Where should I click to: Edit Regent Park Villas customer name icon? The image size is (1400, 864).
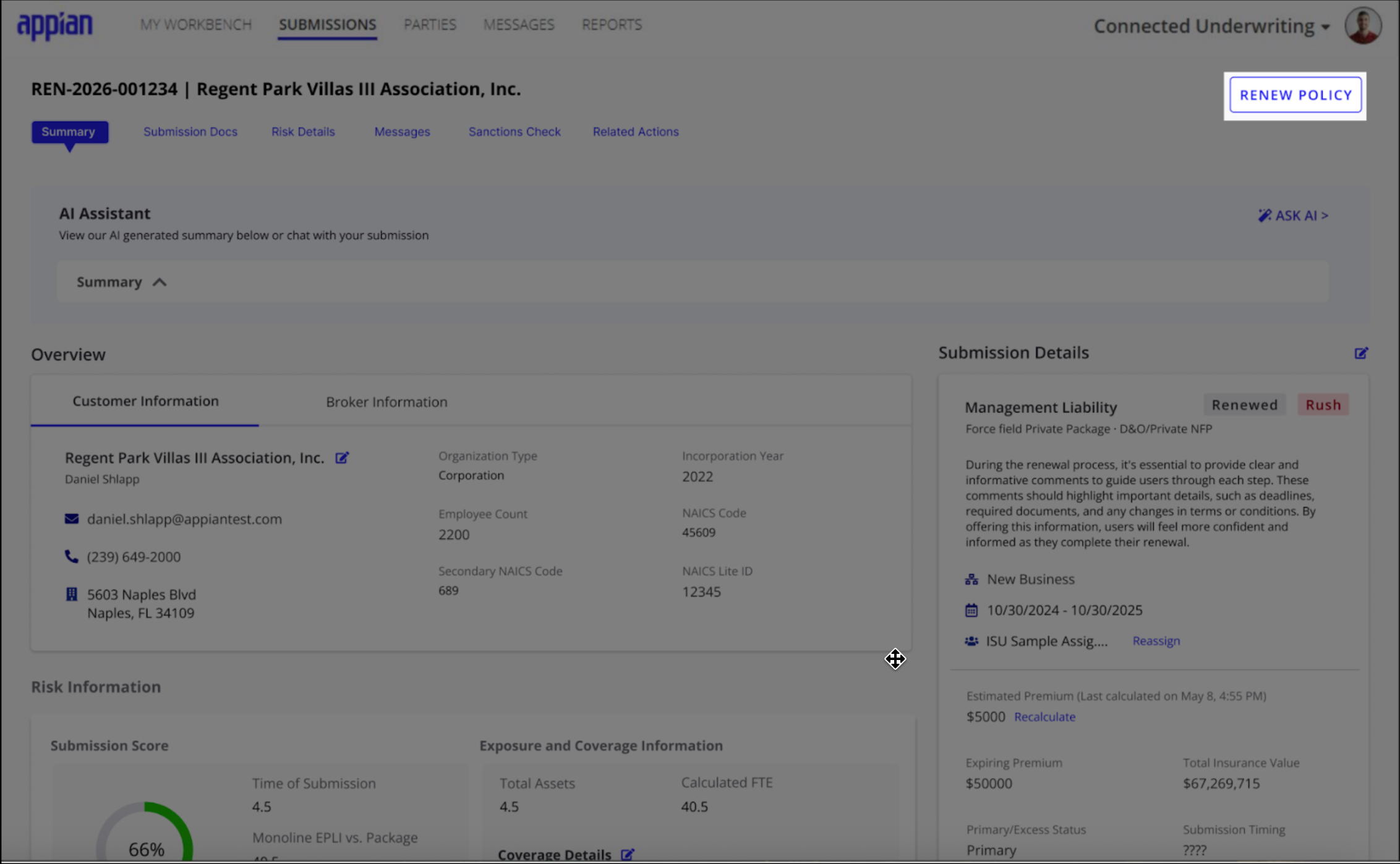pyautogui.click(x=342, y=458)
